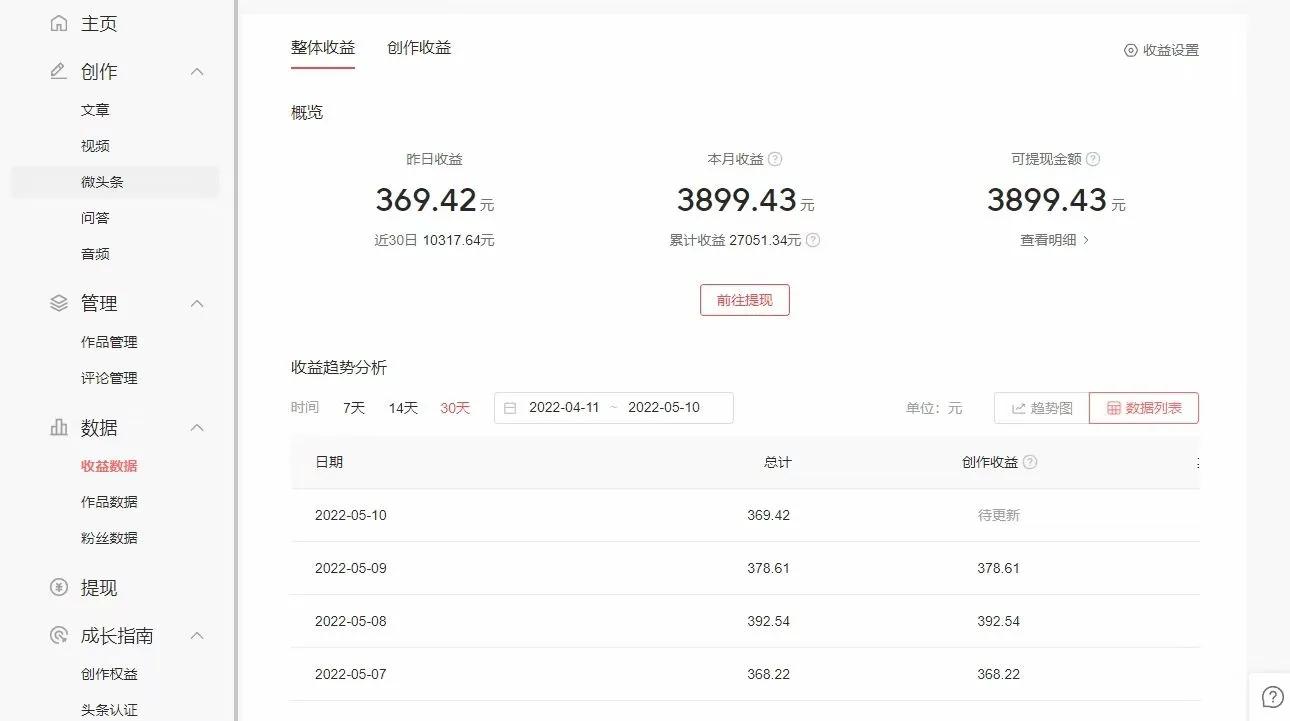Open 作品管理 in the sidebar
This screenshot has height=721, width=1290.
(109, 342)
